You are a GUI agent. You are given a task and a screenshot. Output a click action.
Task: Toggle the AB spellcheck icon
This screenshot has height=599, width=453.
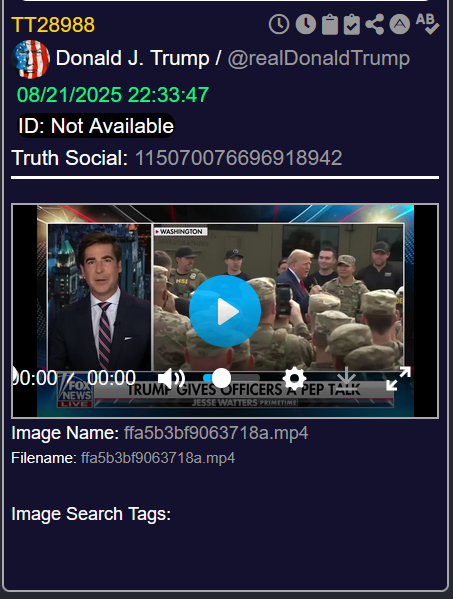[x=427, y=24]
